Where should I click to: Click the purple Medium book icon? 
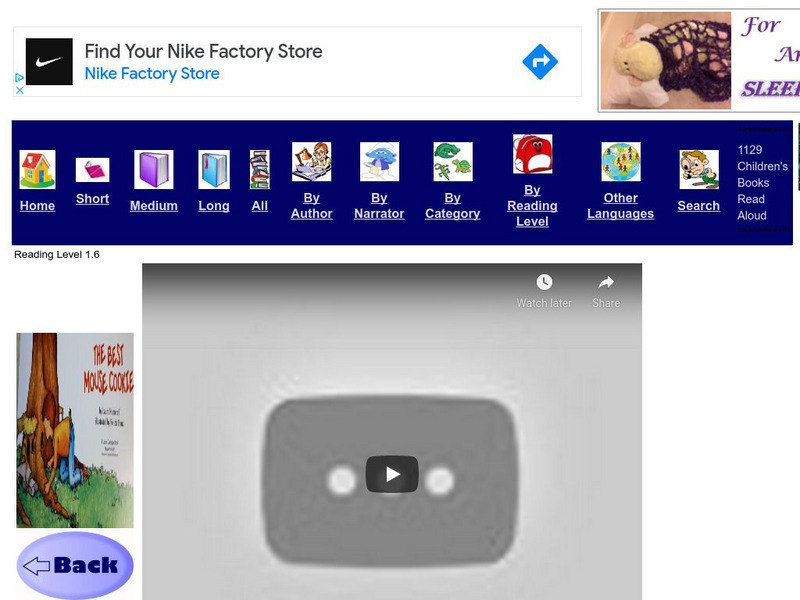(154, 169)
